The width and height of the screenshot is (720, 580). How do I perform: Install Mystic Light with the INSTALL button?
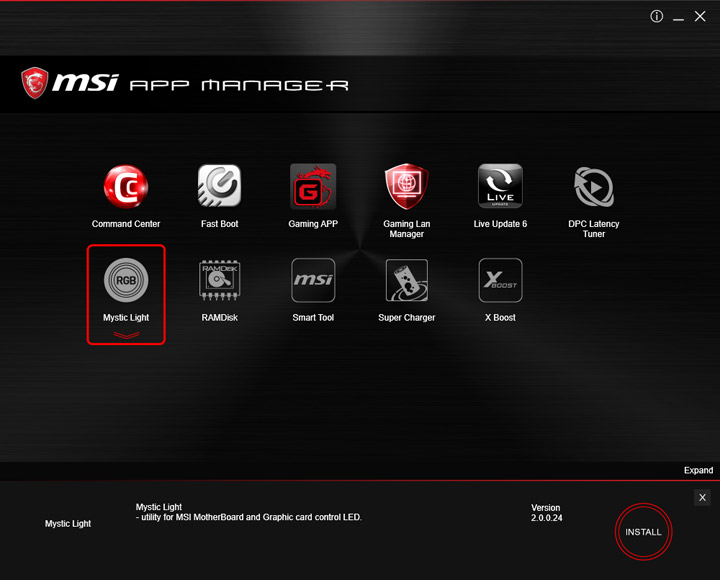click(x=643, y=532)
